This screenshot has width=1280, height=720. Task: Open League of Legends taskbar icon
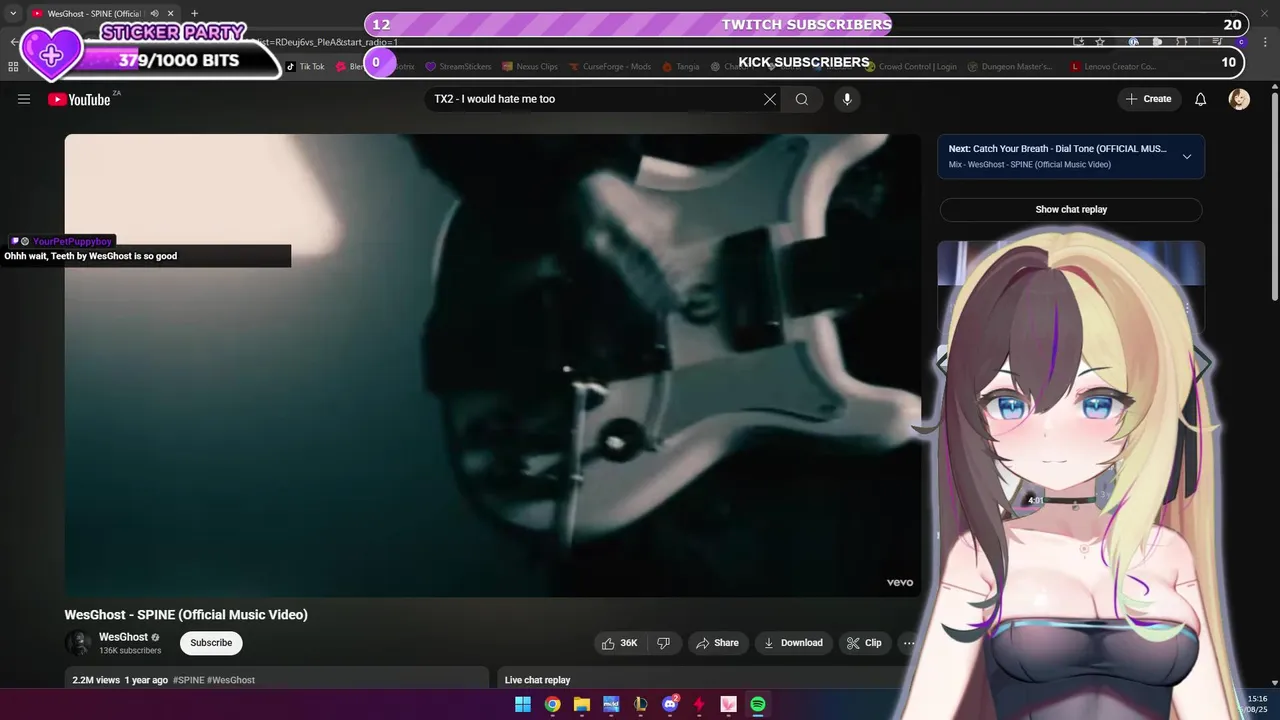pos(641,704)
